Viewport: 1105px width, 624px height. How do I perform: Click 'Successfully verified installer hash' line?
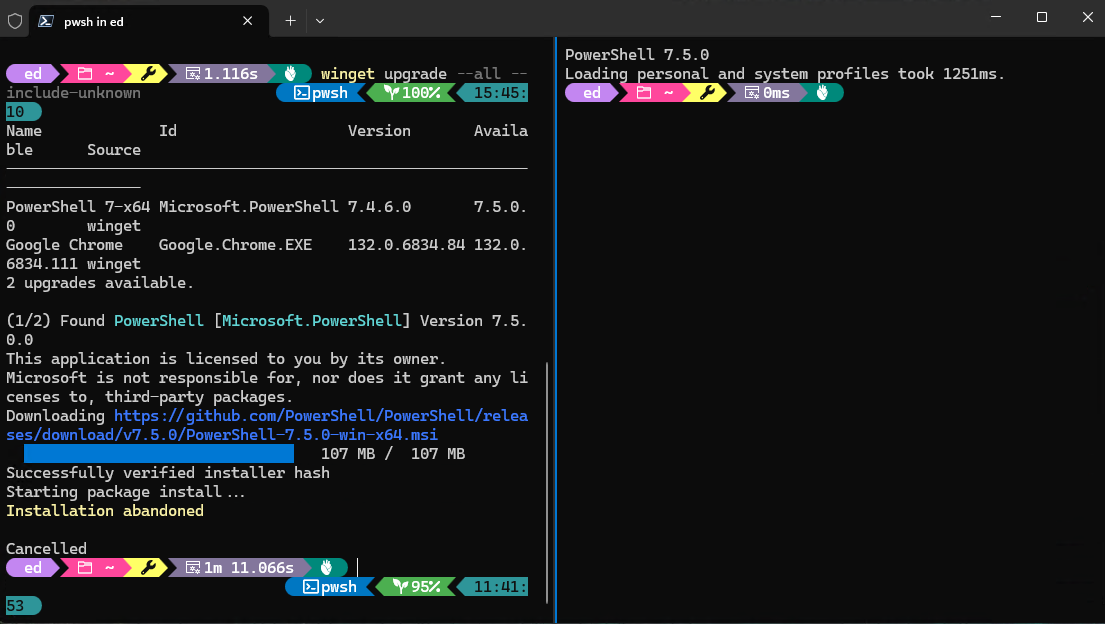tap(168, 472)
